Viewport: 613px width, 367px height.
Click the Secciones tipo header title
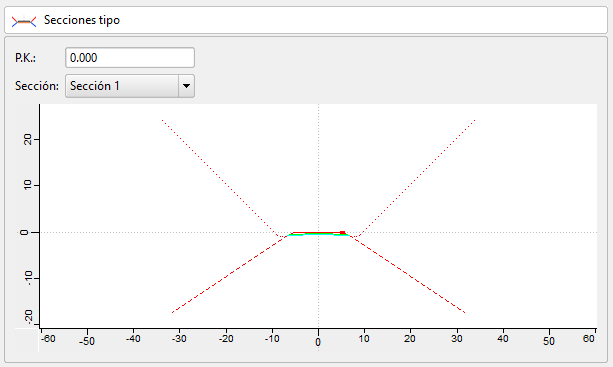(82, 20)
